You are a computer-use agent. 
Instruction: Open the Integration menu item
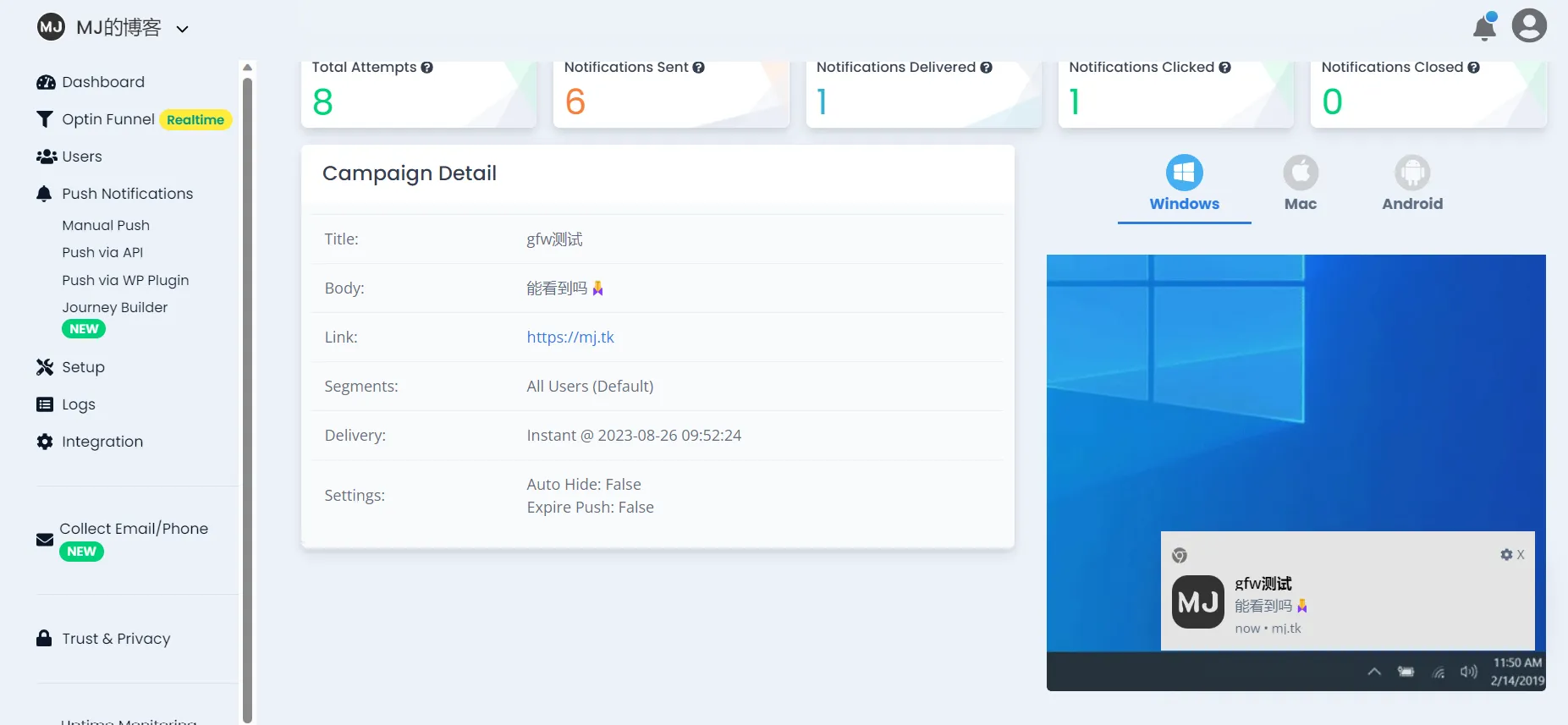(x=102, y=442)
